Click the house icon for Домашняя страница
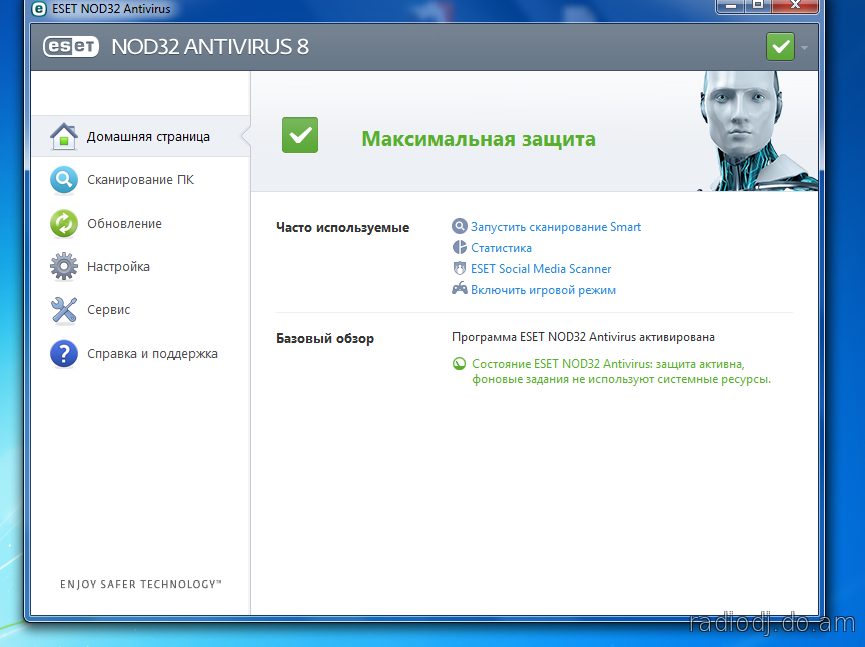The image size is (865, 647). 64,136
